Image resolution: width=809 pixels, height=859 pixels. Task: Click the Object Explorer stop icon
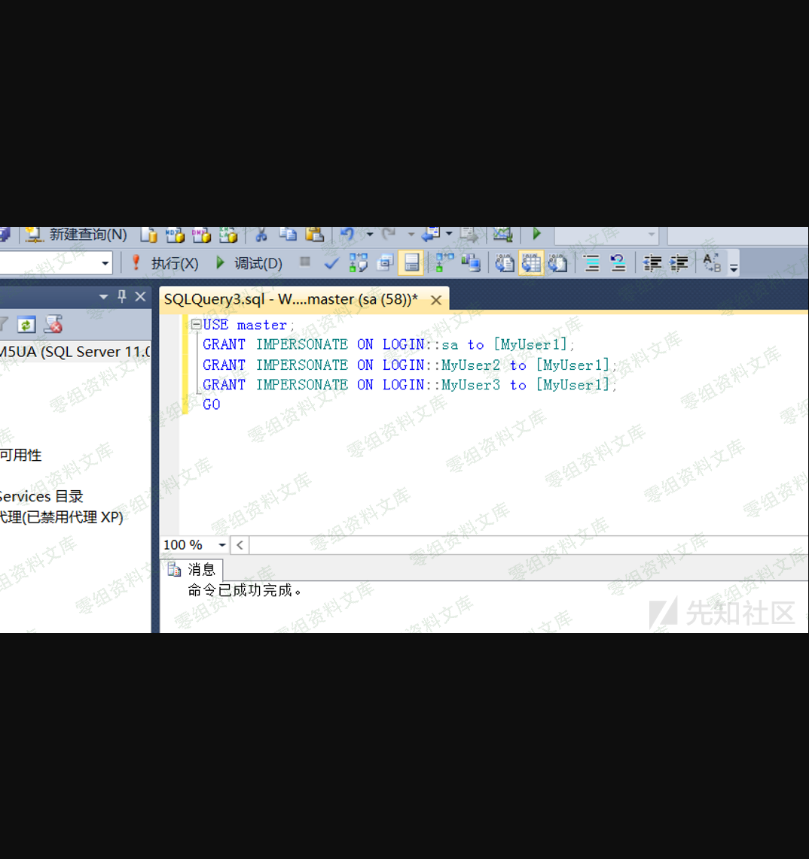coord(53,324)
